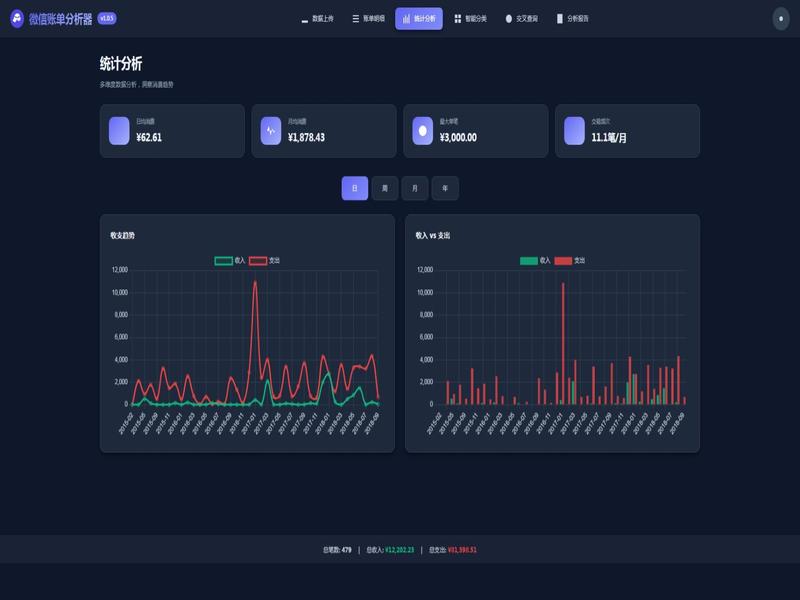
Task: Click the ¥1,878.43 monthly average value
Action: (x=306, y=137)
